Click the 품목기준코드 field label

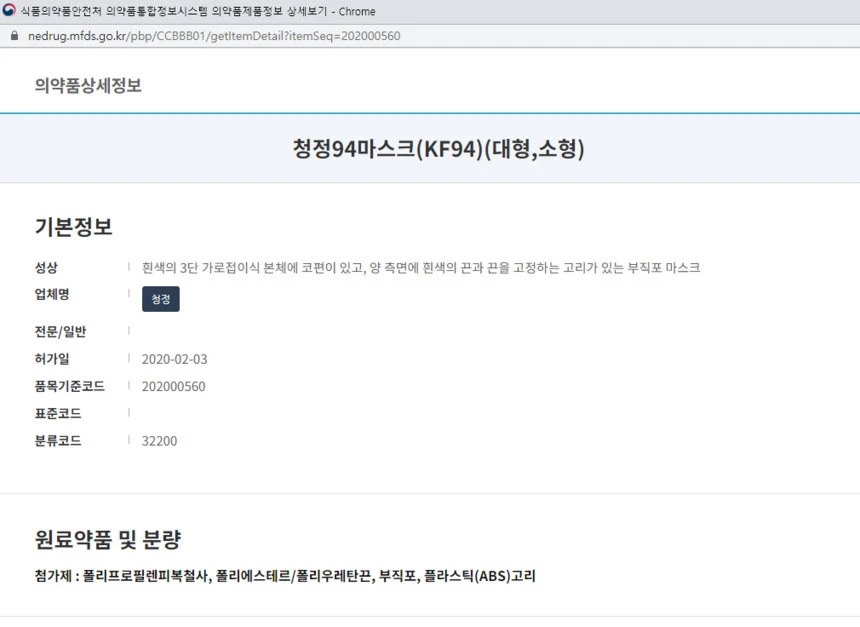point(70,386)
